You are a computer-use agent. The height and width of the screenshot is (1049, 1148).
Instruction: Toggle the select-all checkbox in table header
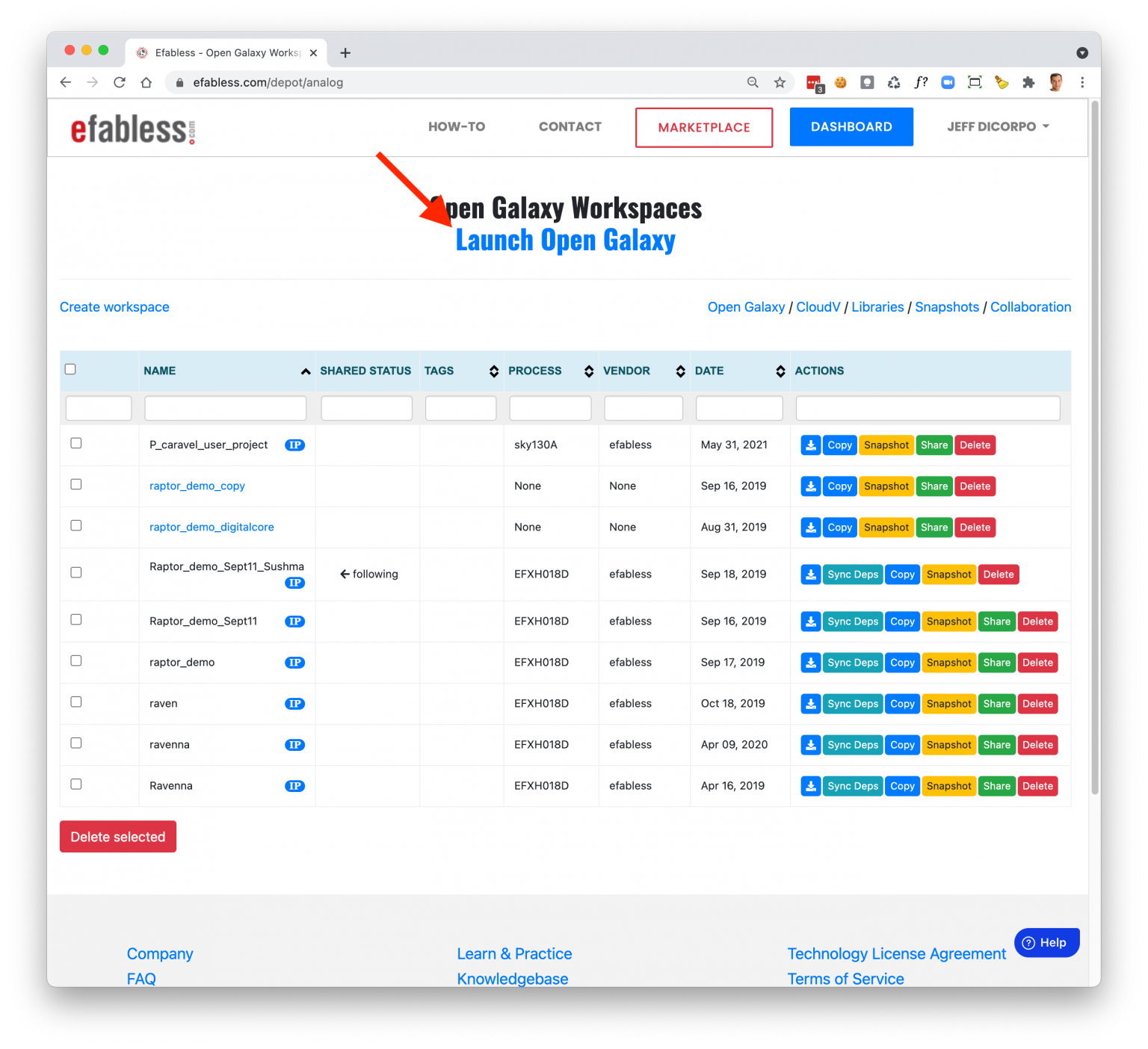pos(70,369)
